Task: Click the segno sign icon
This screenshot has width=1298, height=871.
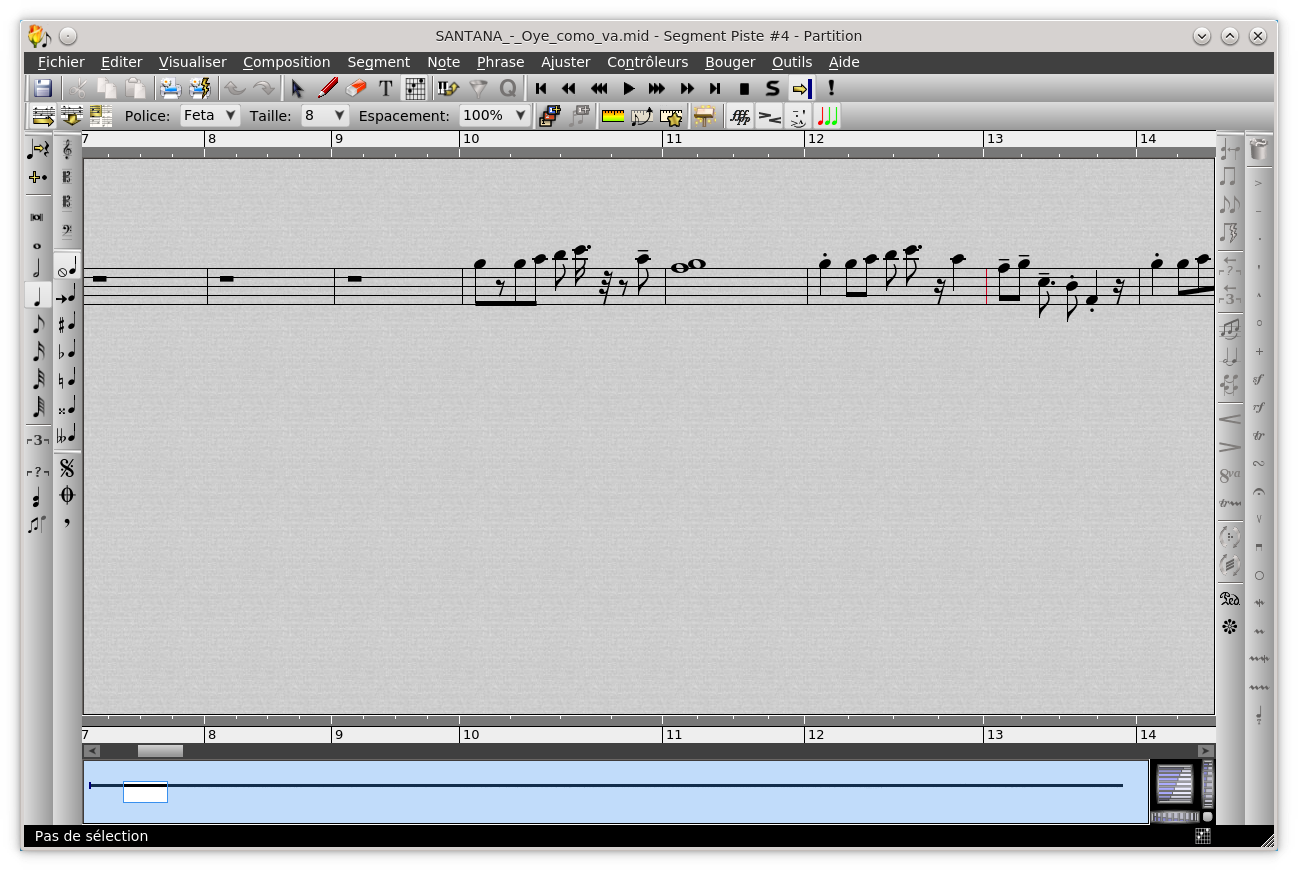Action: tap(67, 468)
